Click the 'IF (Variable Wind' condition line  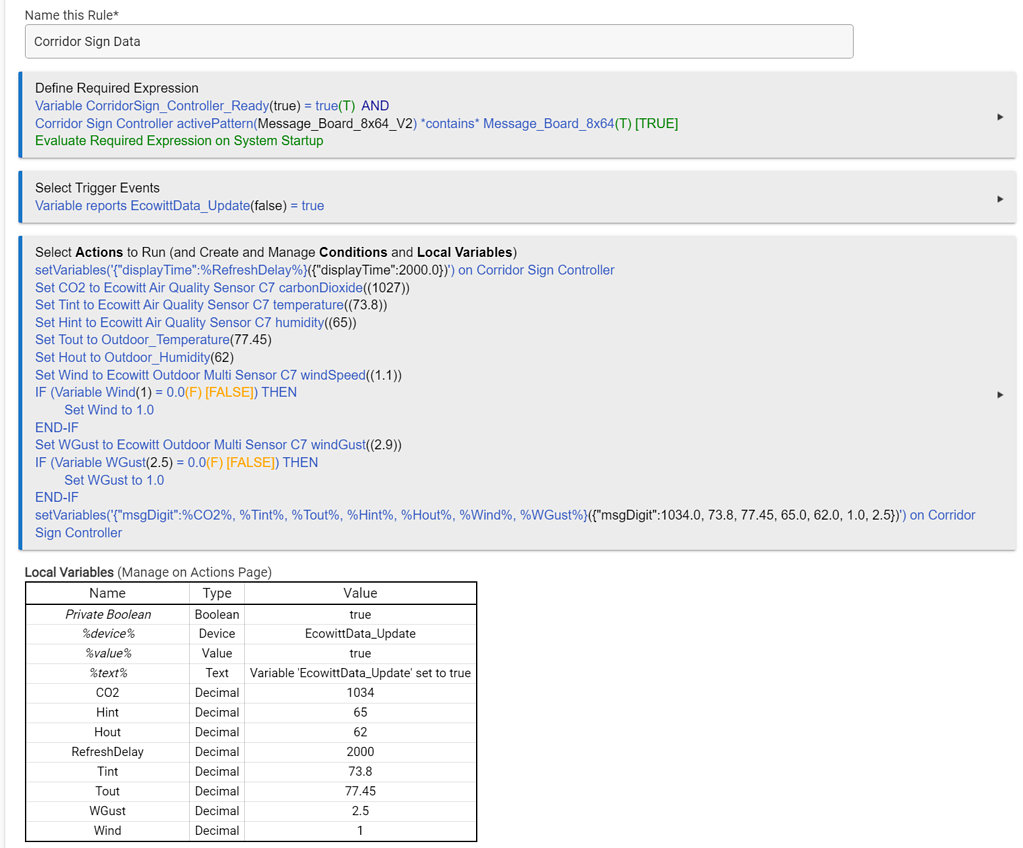[x=165, y=393]
